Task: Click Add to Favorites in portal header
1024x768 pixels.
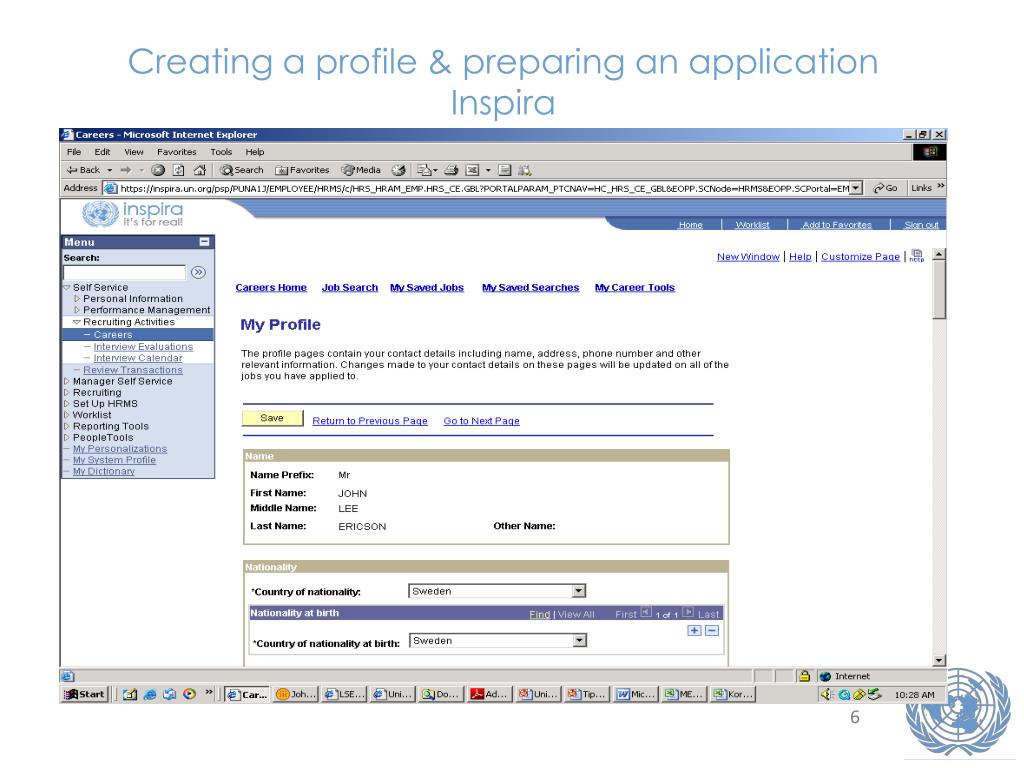Action: (x=837, y=225)
